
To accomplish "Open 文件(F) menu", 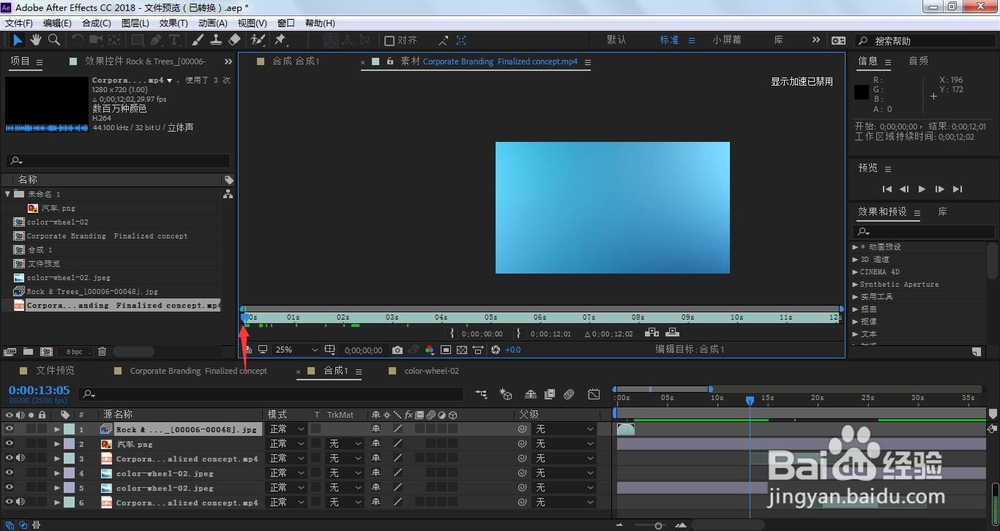I will point(18,23).
